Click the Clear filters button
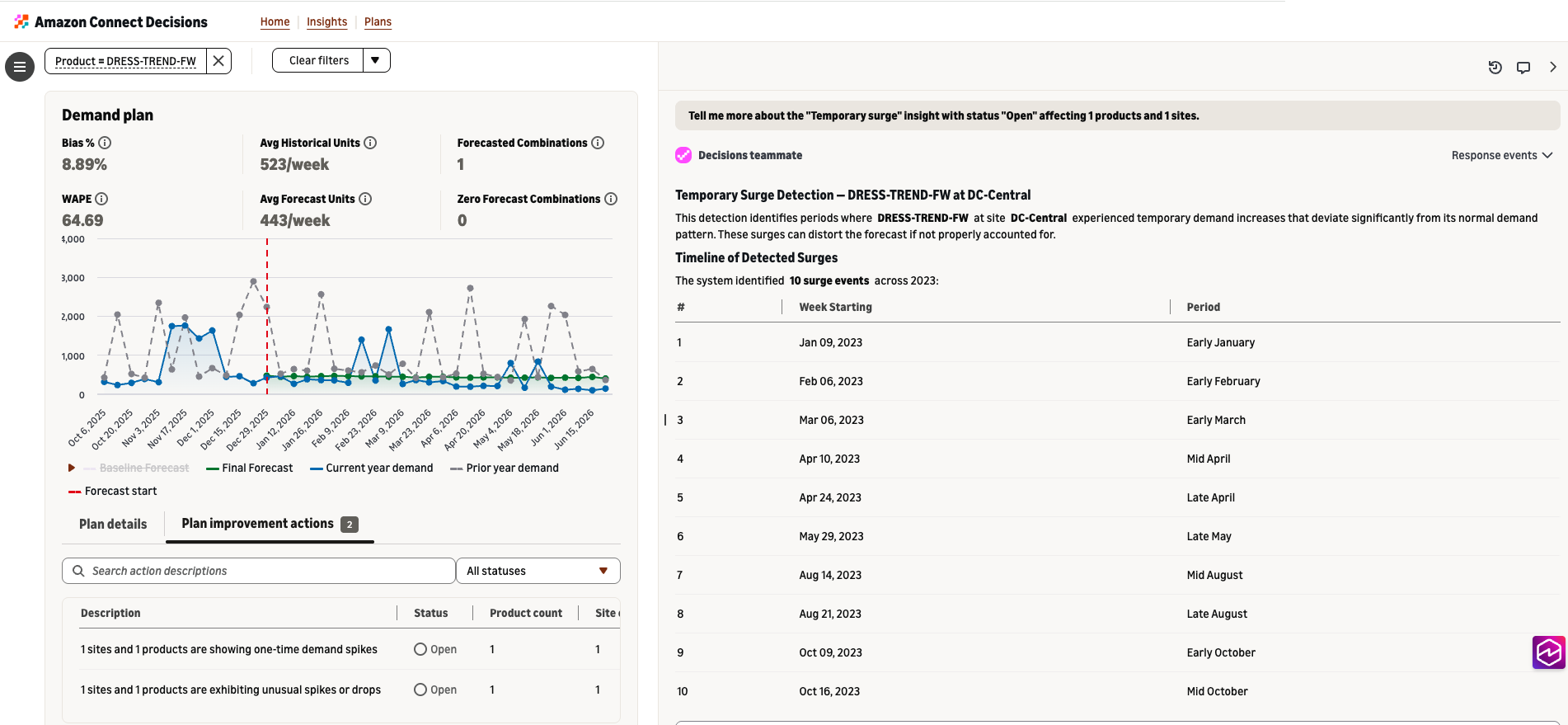This screenshot has height=725, width=1568. click(x=318, y=60)
